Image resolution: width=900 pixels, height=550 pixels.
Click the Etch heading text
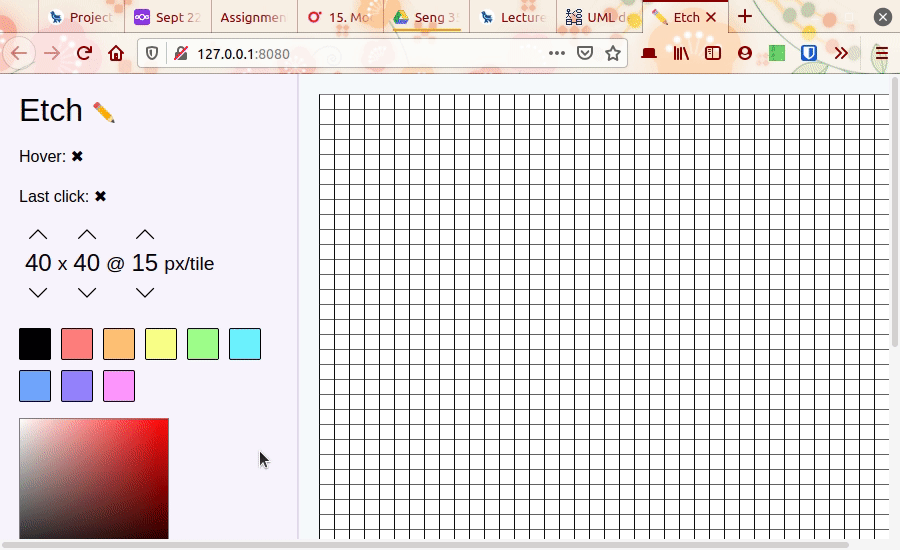click(x=51, y=110)
